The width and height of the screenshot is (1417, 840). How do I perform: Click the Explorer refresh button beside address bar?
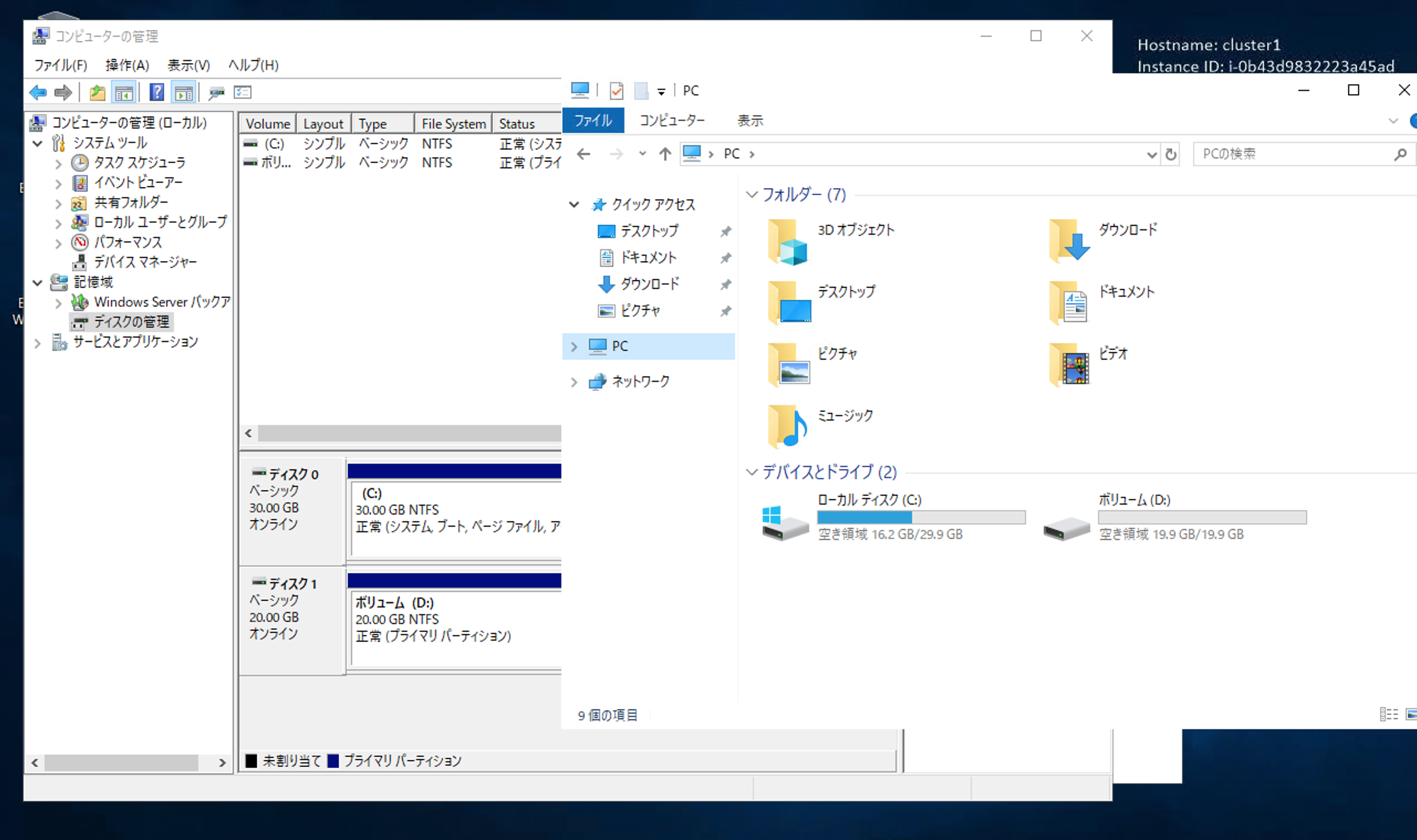[x=1171, y=154]
